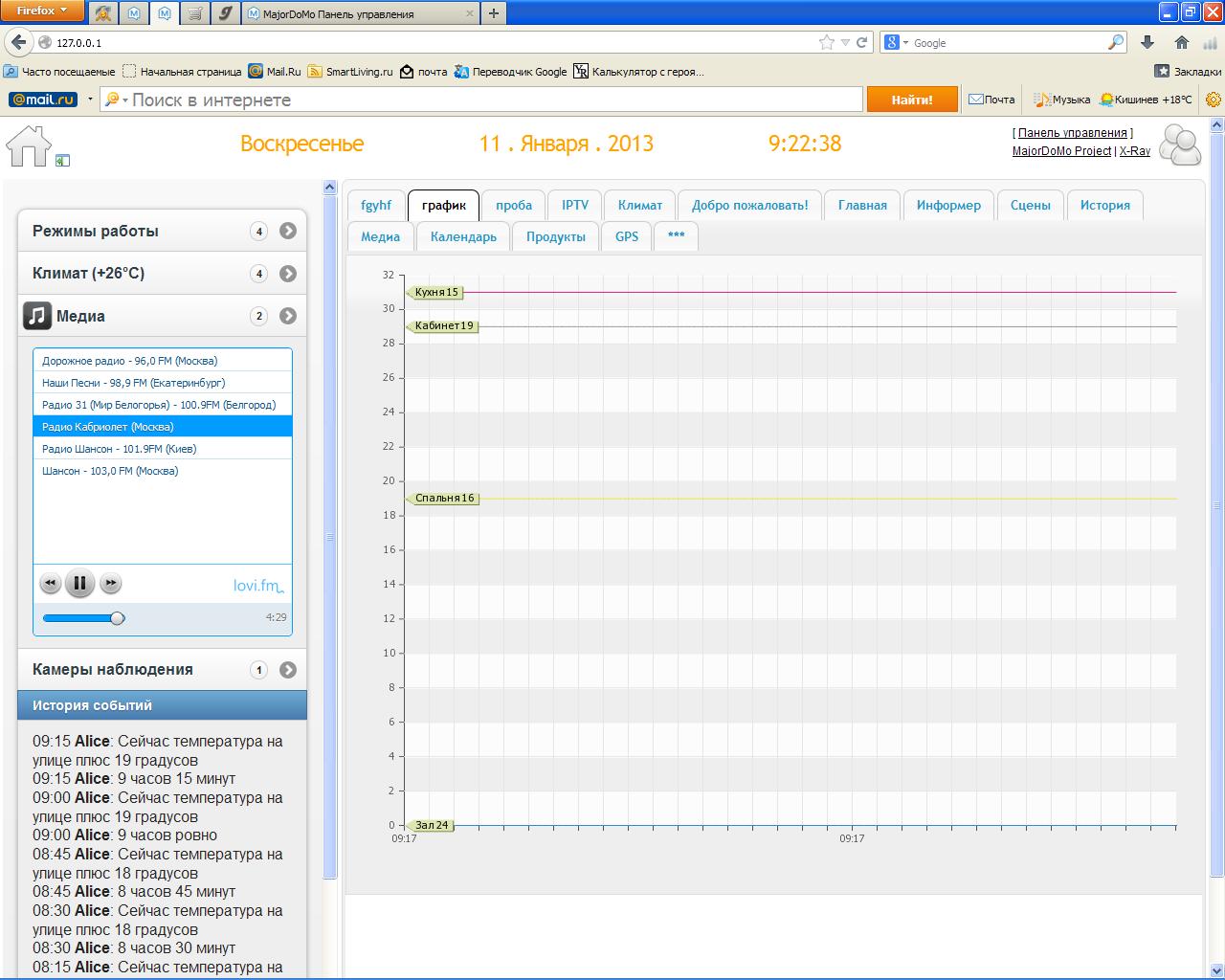
Task: Open the Firefox menu dropdown
Action: click(x=42, y=11)
